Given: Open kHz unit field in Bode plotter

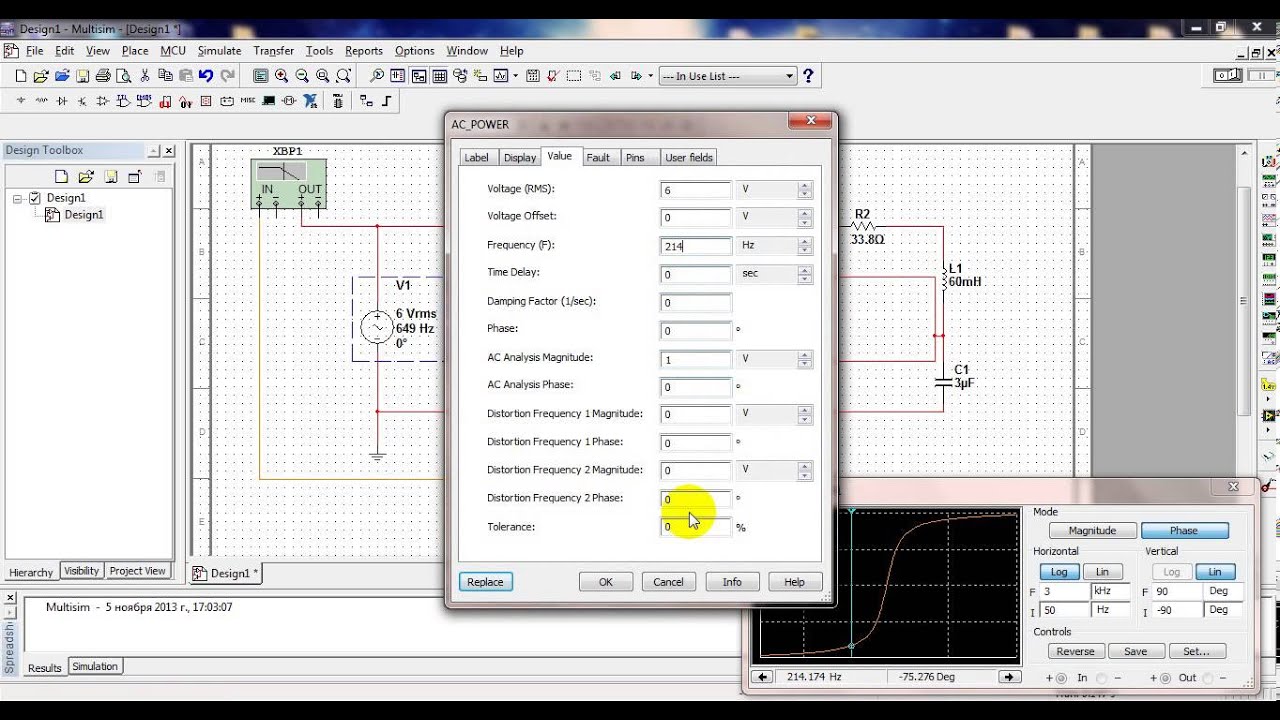Looking at the screenshot, I should point(1111,592).
